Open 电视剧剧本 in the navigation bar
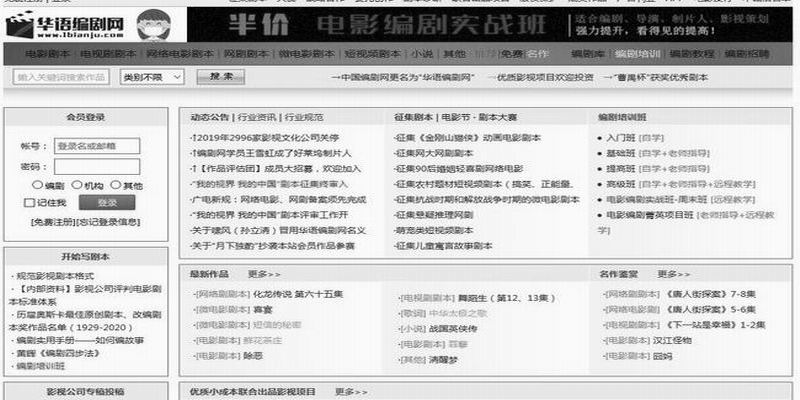Screen dimensions: 800x400 point(108,54)
